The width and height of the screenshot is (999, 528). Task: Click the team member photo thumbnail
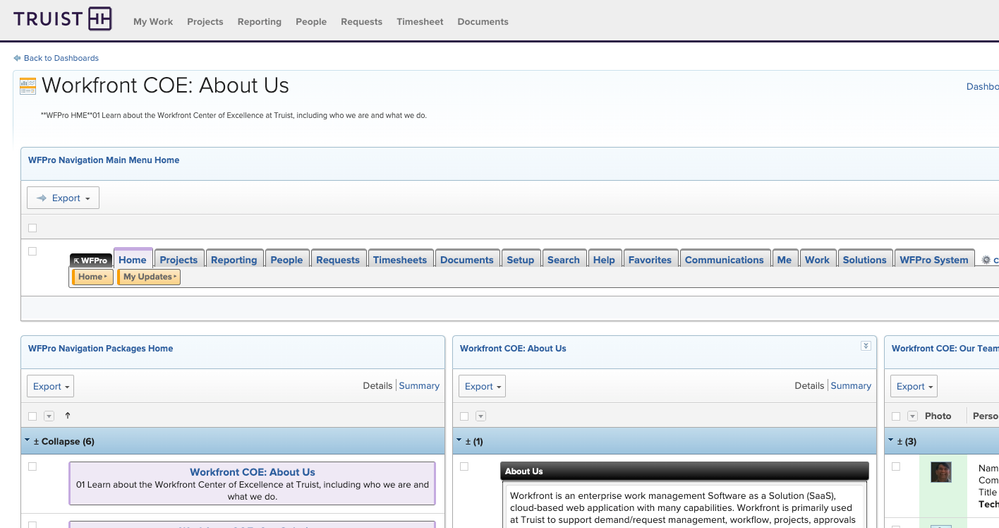940,472
